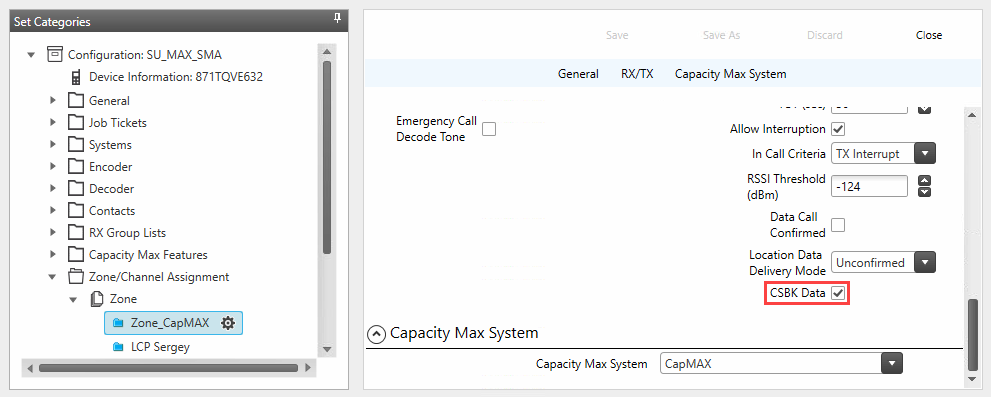The image size is (991, 397).
Task: Jump to the Capacity Max System tab
Action: coord(731,74)
